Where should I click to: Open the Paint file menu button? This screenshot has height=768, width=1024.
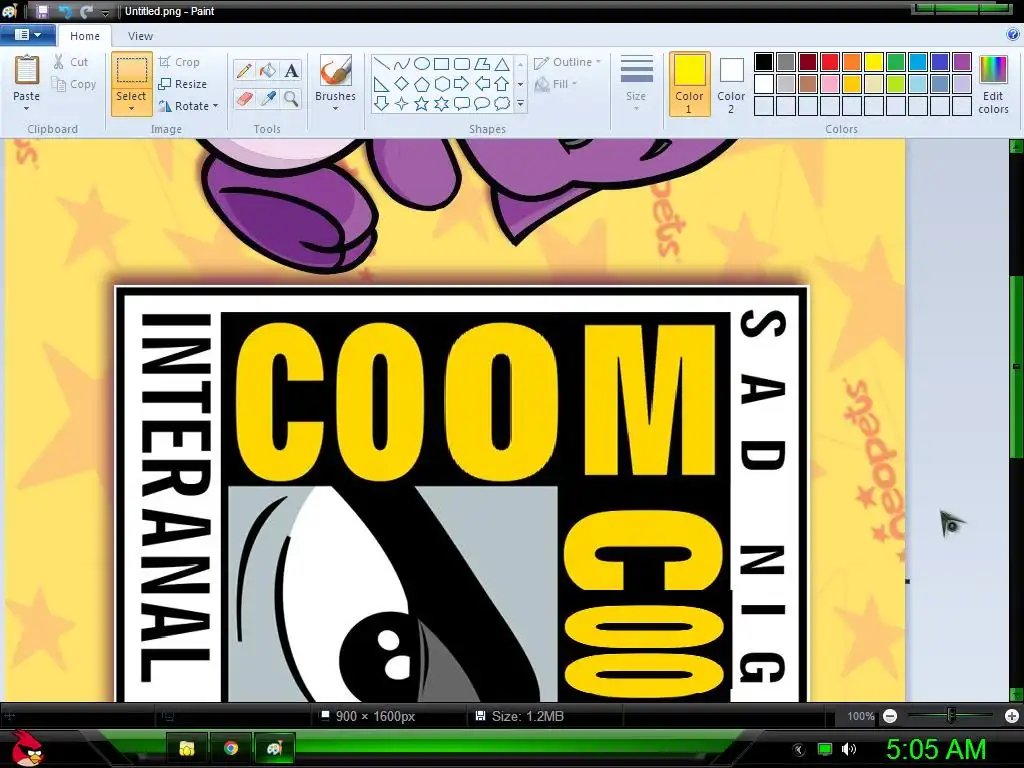(27, 35)
